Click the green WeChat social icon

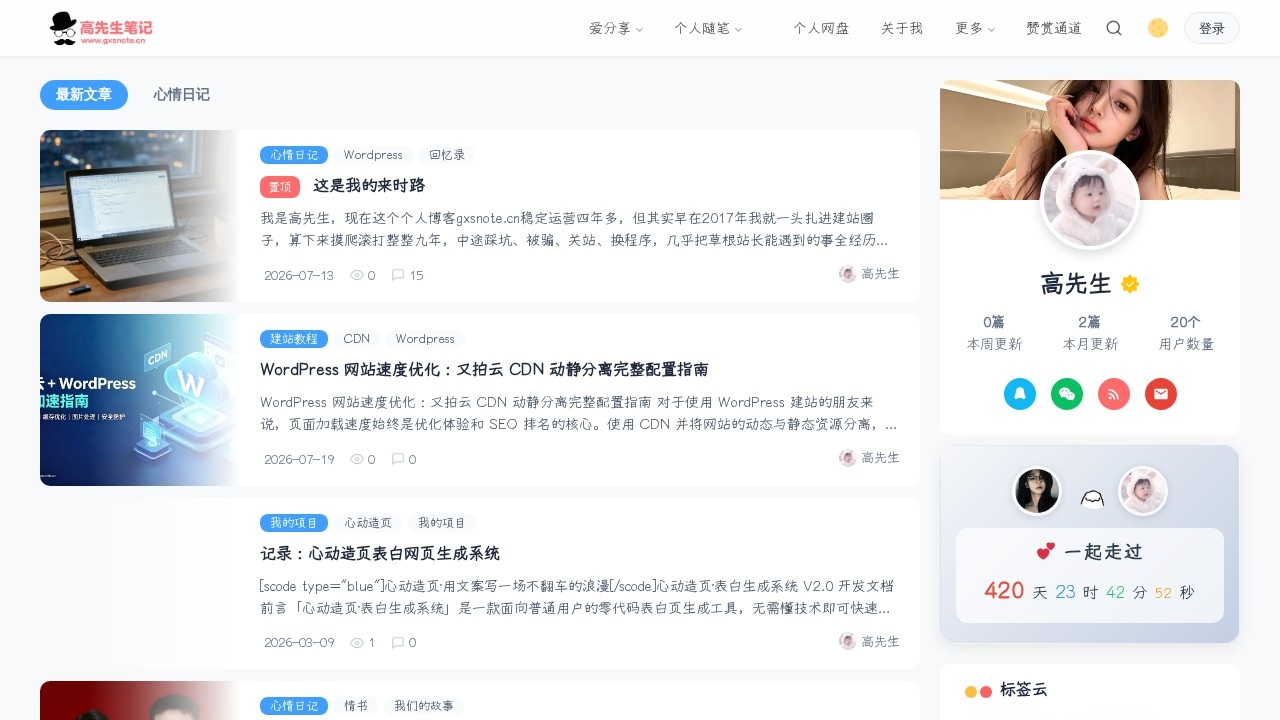(x=1067, y=394)
